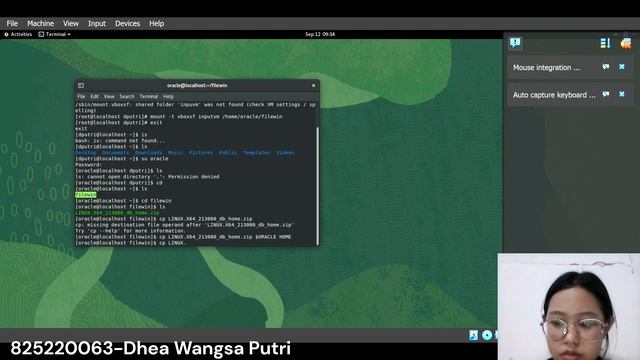Open the VirtualBox Help menu

click(156, 24)
